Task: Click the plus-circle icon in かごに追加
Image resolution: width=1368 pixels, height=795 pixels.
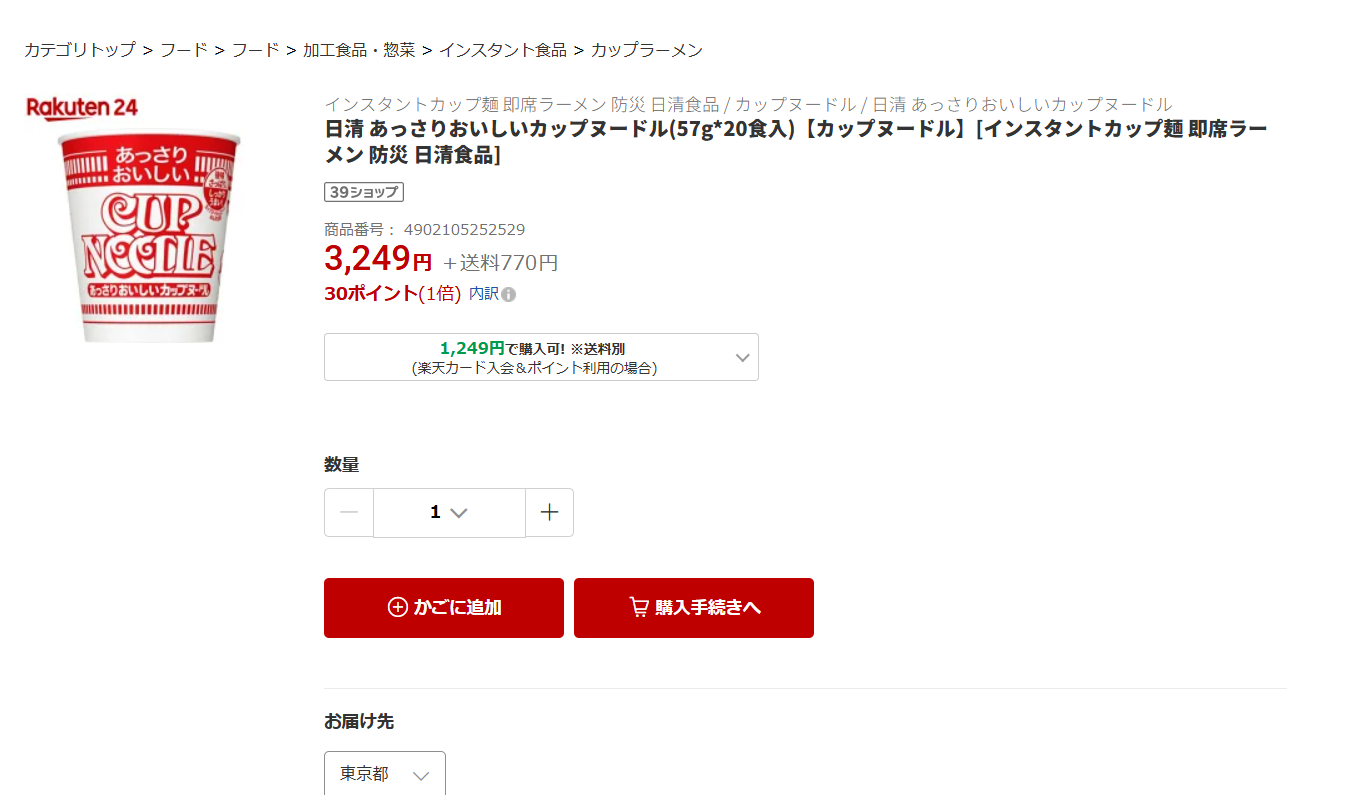Action: coord(398,608)
